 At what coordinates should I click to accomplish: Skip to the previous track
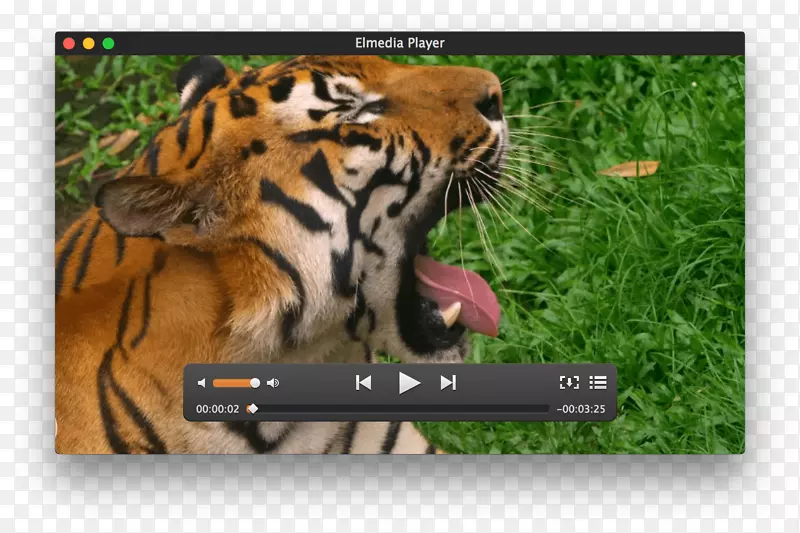[364, 382]
